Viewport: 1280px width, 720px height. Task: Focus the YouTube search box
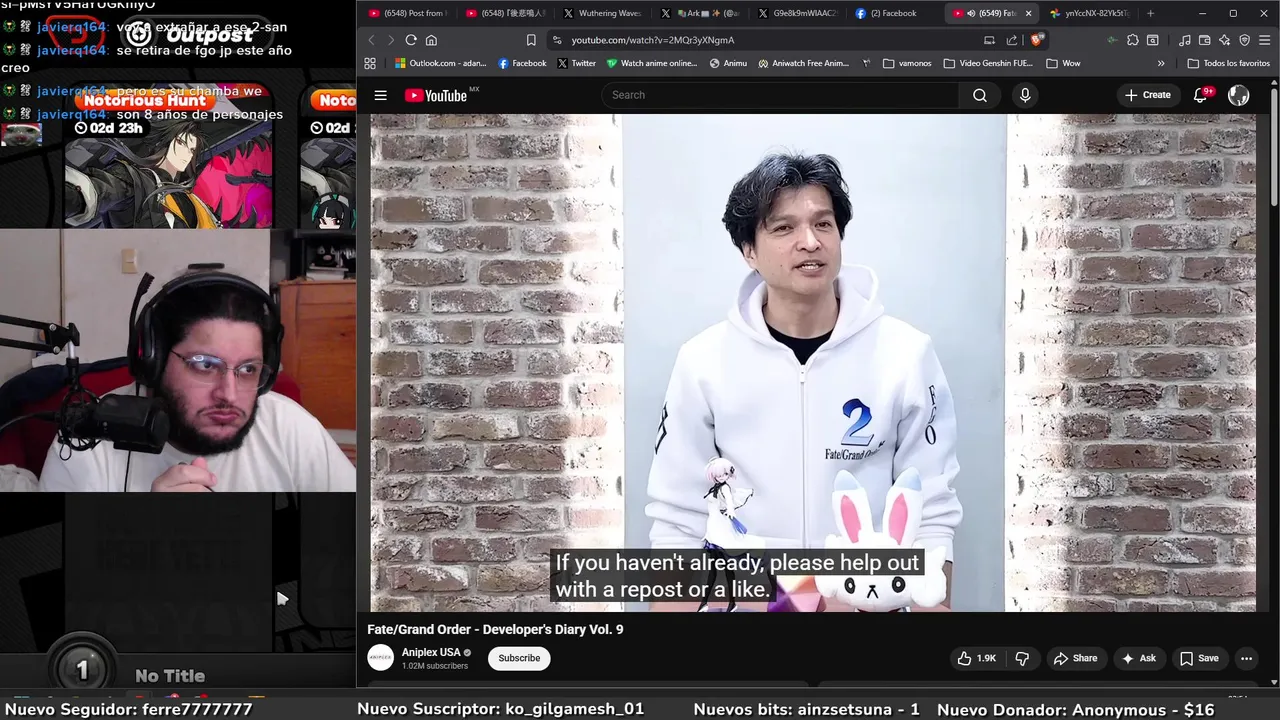[780, 95]
